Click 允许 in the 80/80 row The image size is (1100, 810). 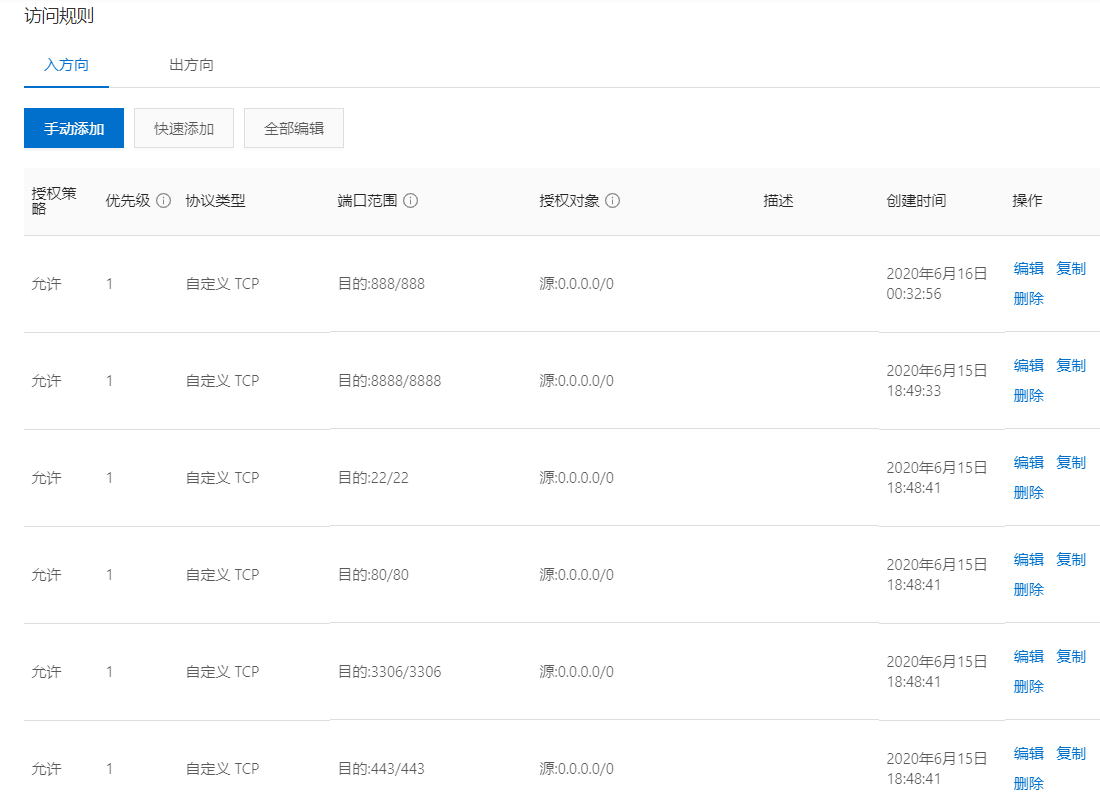click(x=46, y=575)
